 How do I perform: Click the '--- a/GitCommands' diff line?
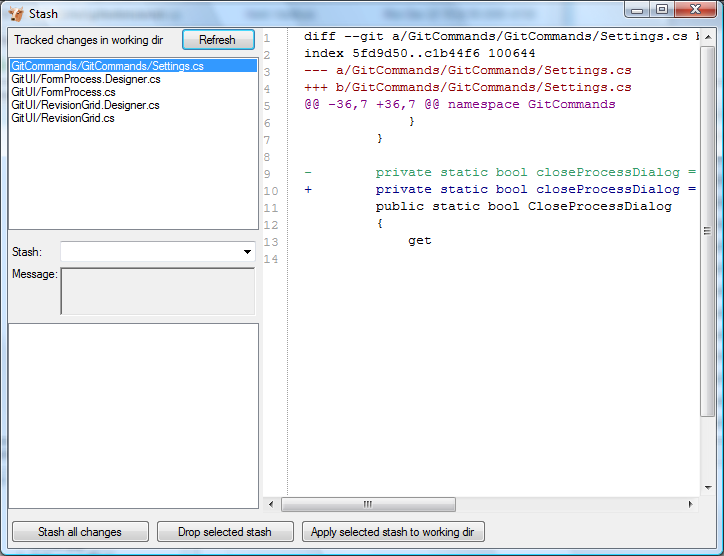pos(467,71)
